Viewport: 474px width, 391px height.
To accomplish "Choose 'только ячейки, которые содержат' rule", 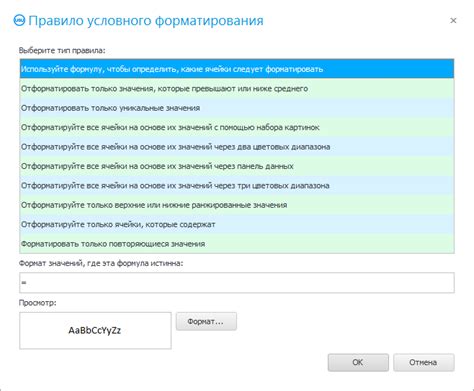I will click(x=237, y=224).
